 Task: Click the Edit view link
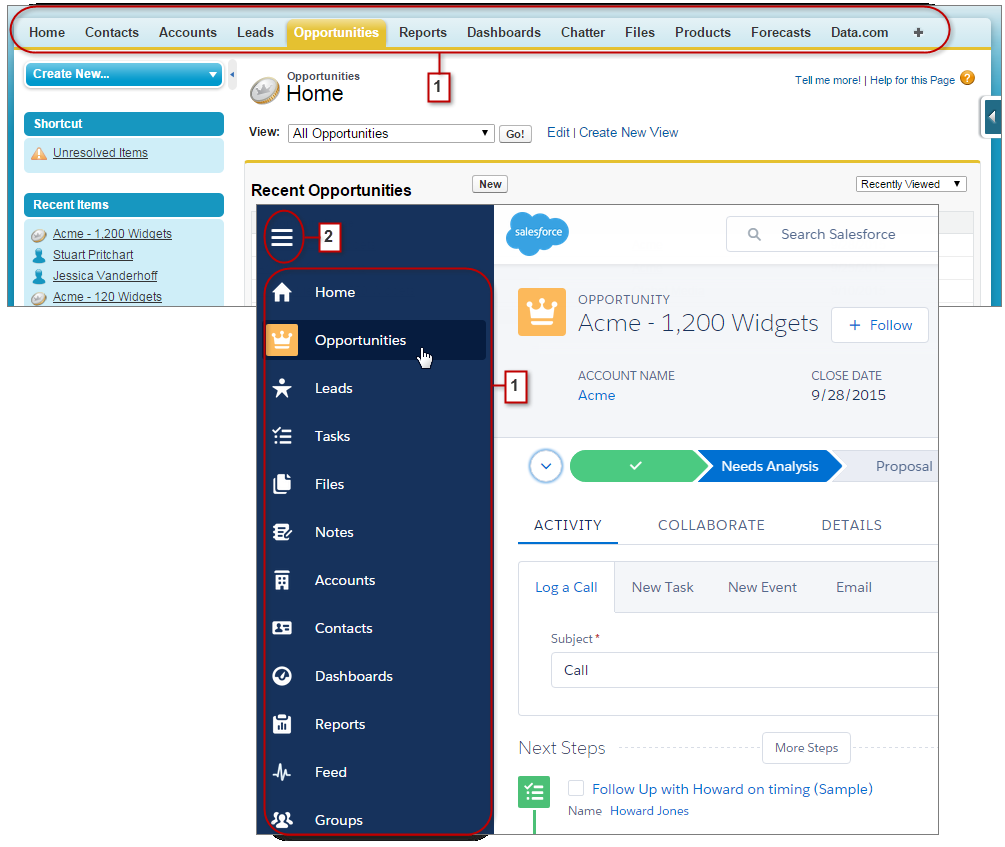pos(558,133)
